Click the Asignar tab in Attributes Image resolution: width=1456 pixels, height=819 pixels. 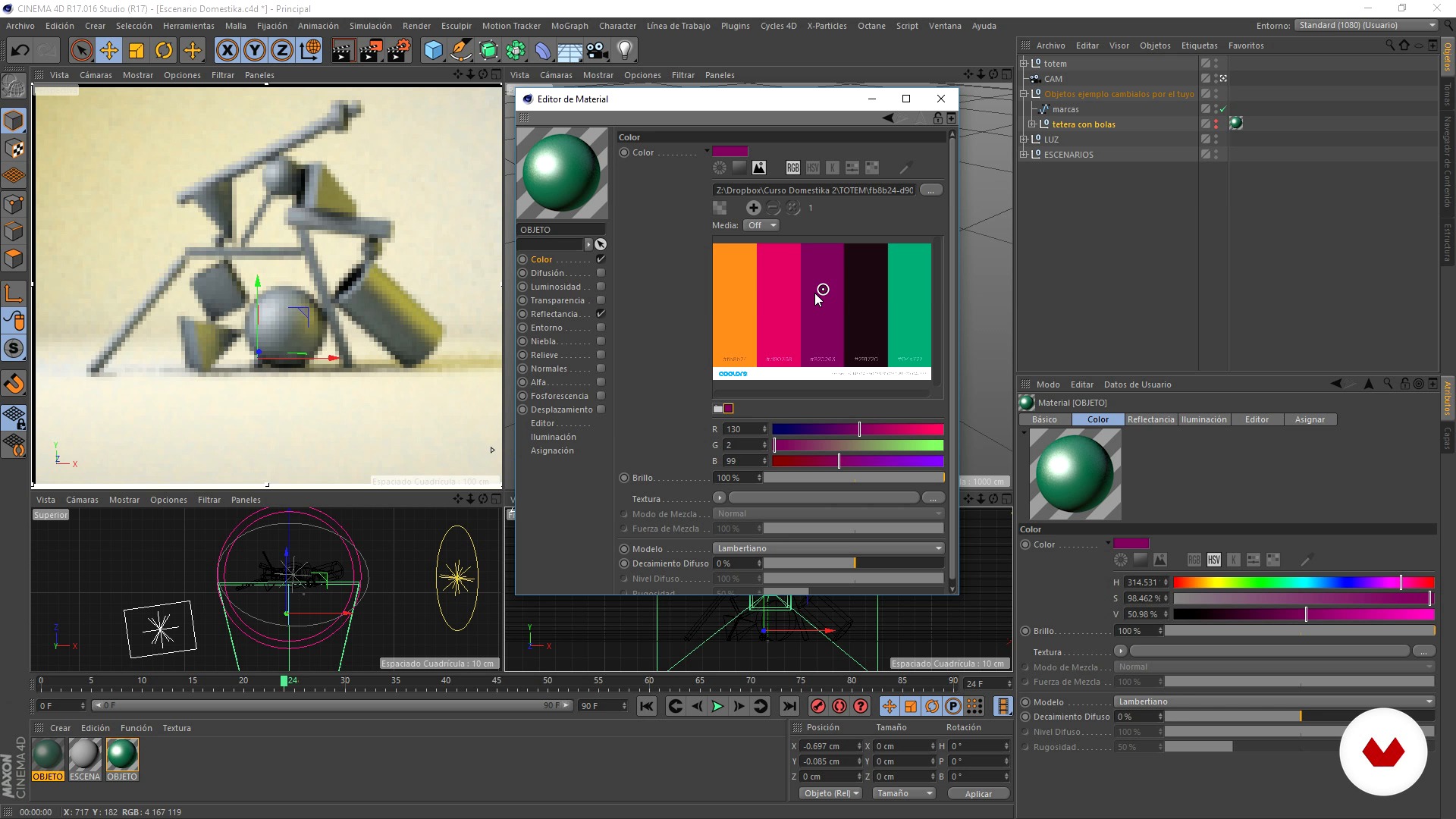[1310, 419]
